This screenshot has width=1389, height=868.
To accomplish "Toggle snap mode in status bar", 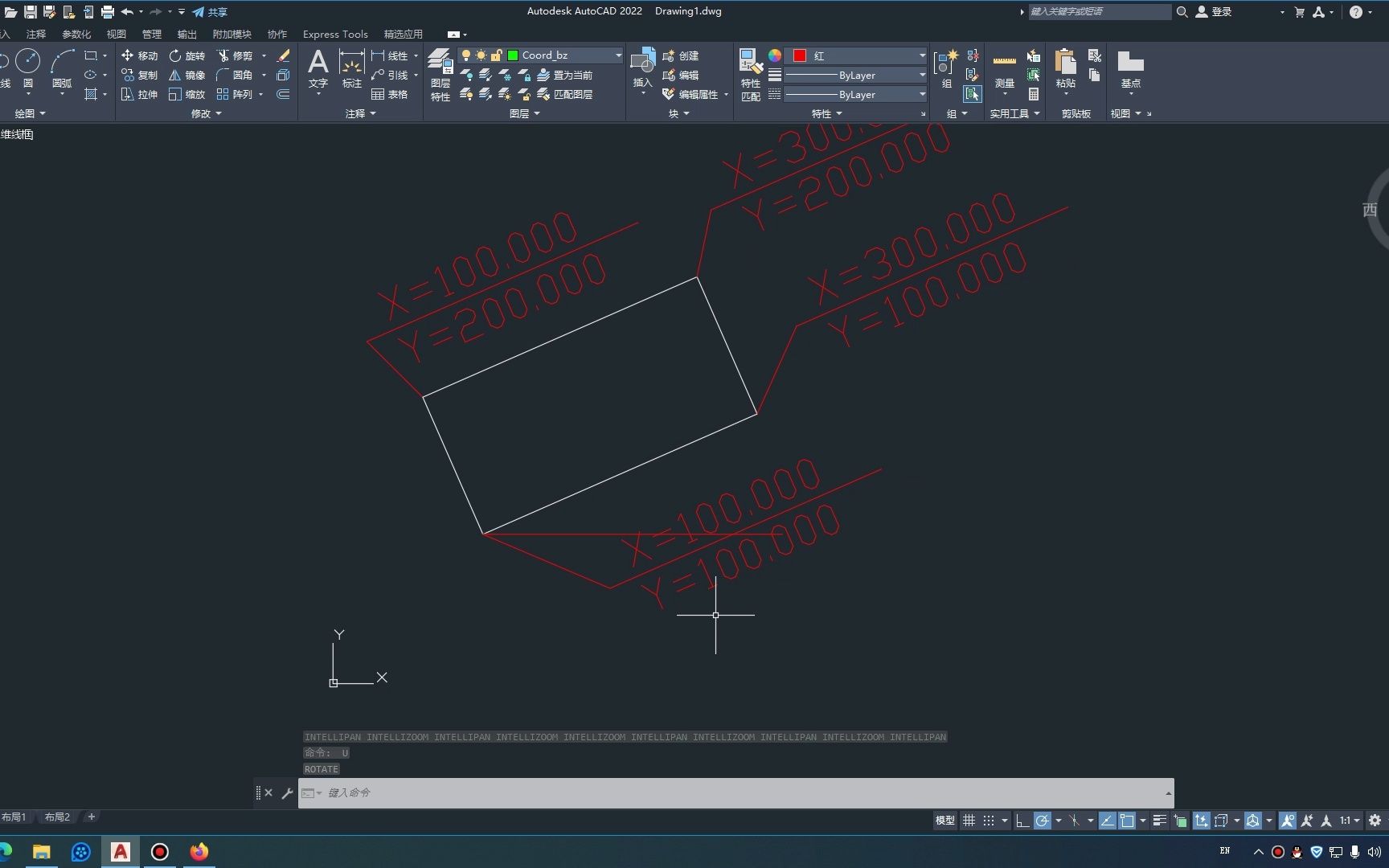I will [989, 821].
